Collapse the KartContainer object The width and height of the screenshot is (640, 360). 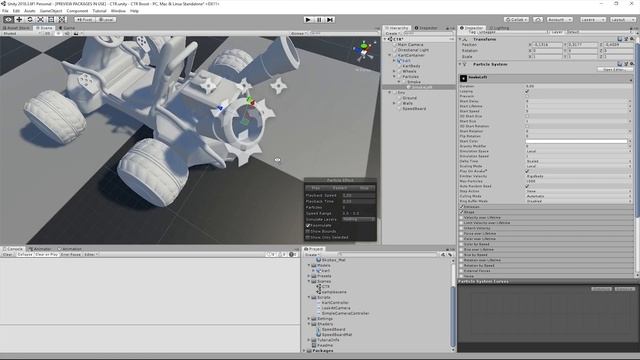click(x=390, y=55)
